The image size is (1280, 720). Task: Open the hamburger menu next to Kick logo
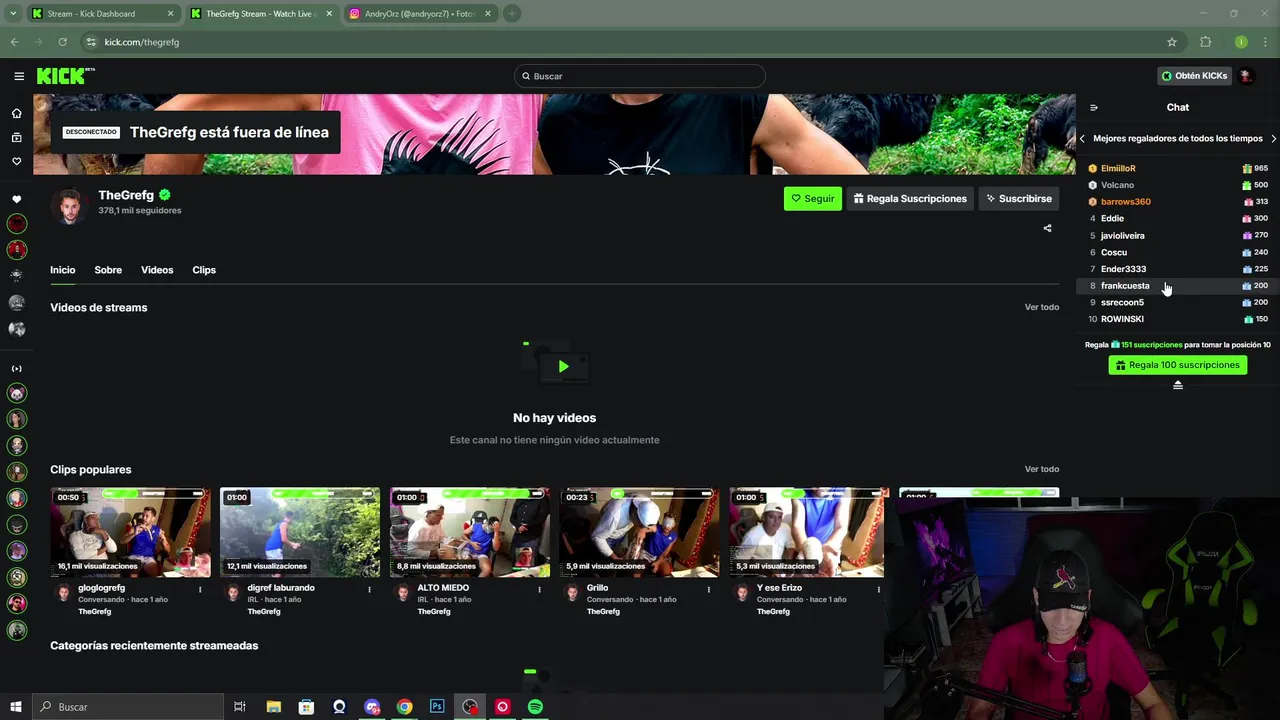[19, 76]
